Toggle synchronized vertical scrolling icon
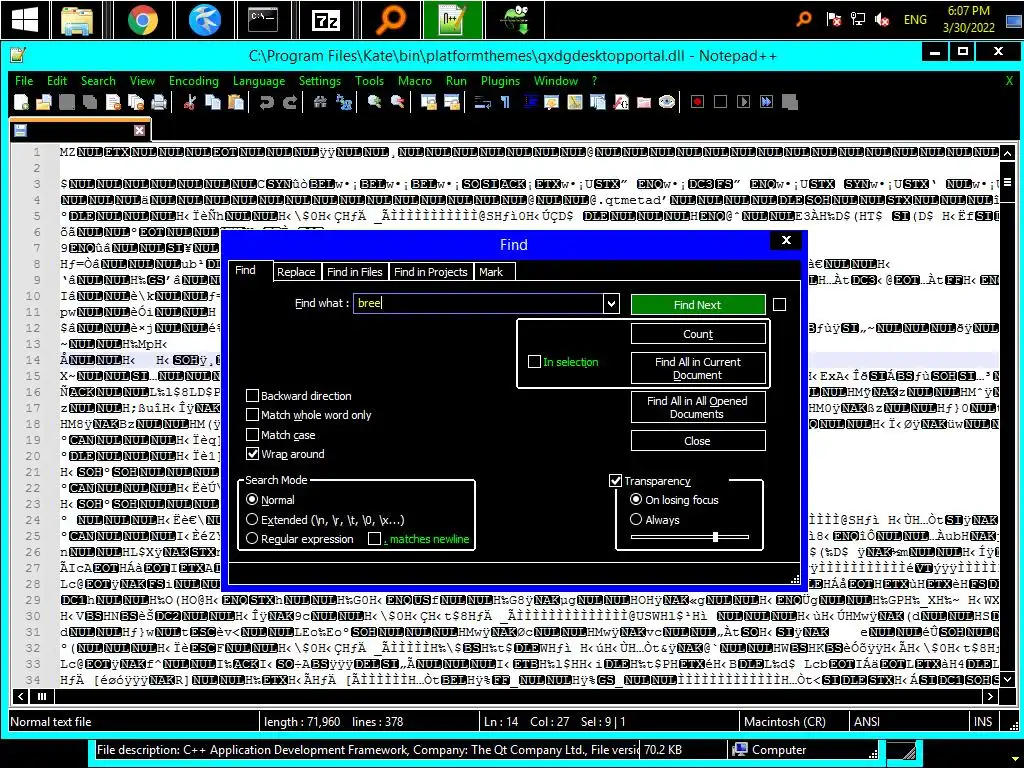This screenshot has height=768, width=1024. (428, 102)
